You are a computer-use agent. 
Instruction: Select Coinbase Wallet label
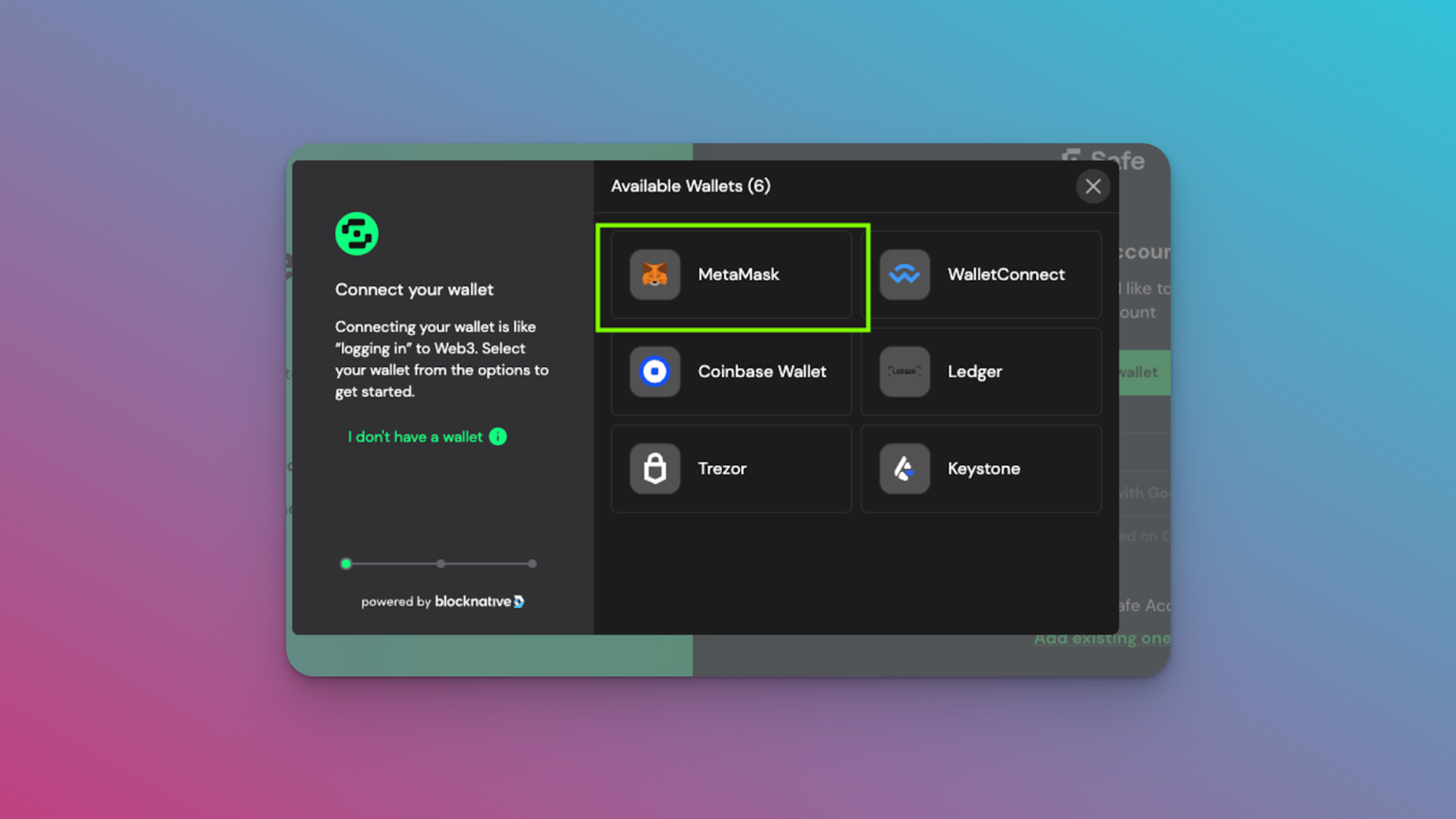point(762,371)
